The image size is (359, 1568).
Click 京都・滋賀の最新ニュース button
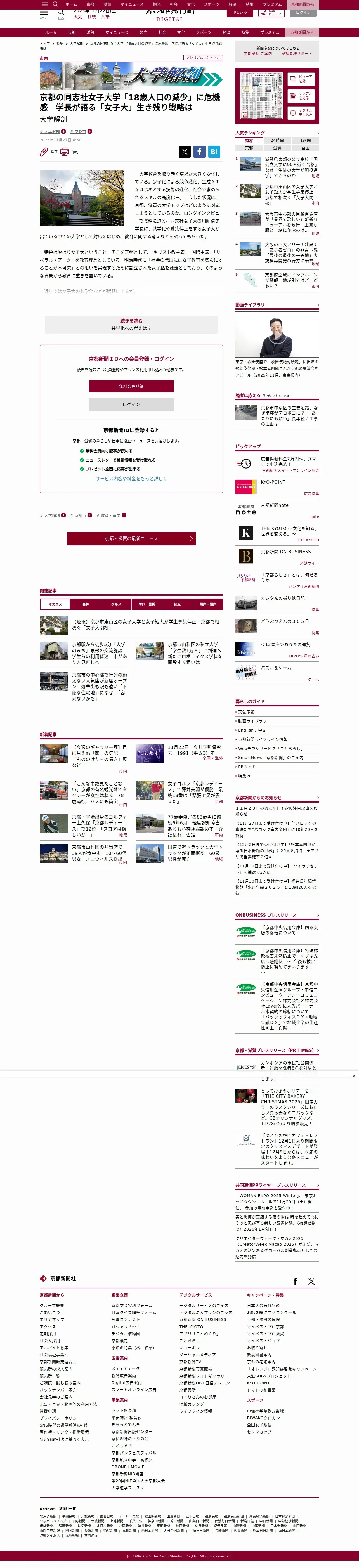pos(131,538)
